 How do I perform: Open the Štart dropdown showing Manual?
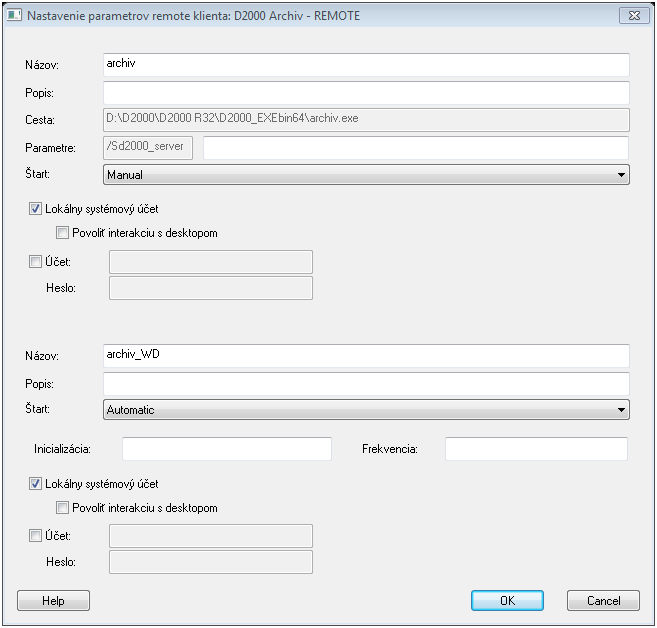point(366,175)
